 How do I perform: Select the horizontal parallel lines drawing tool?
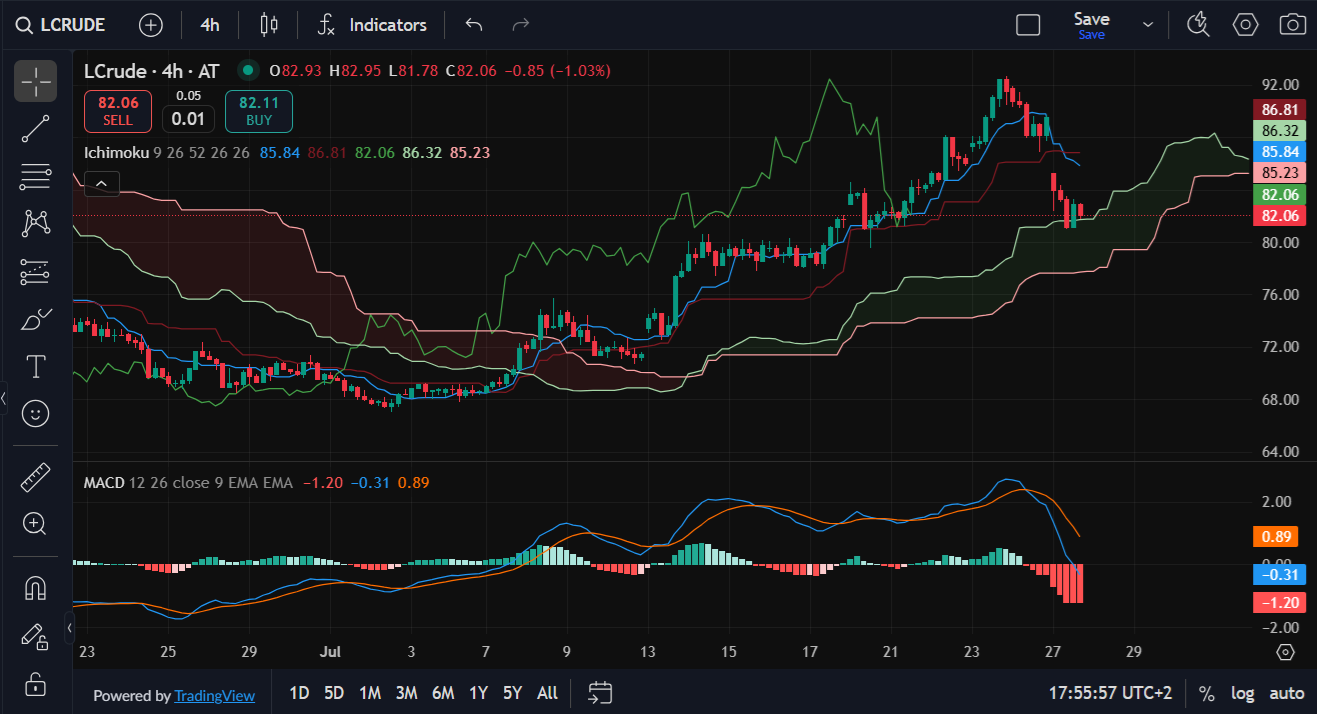point(35,176)
